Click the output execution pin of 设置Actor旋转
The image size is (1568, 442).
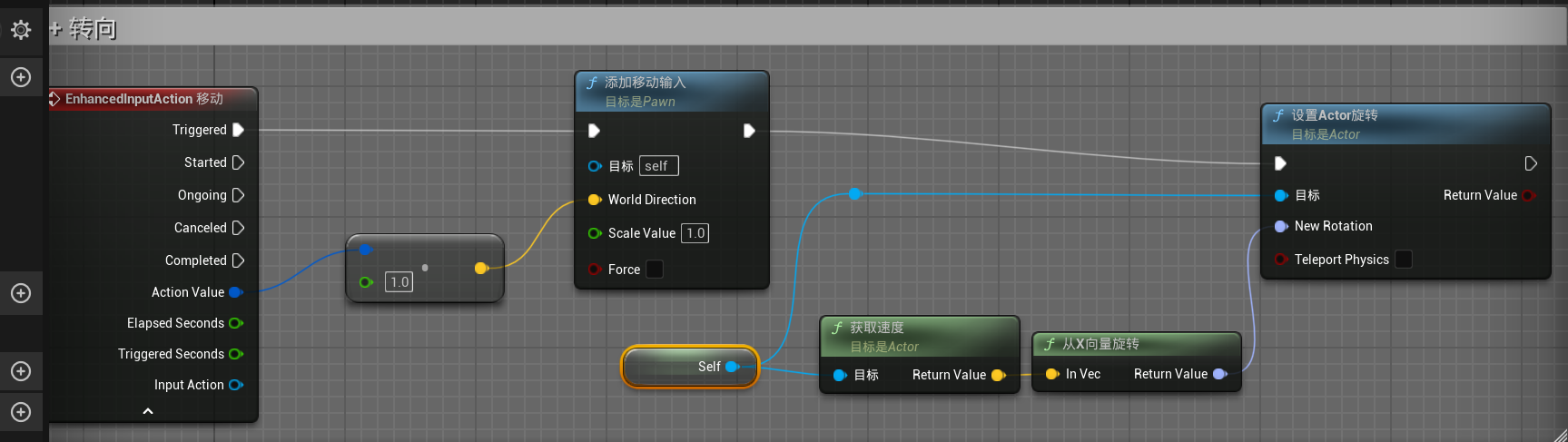coord(1531,163)
